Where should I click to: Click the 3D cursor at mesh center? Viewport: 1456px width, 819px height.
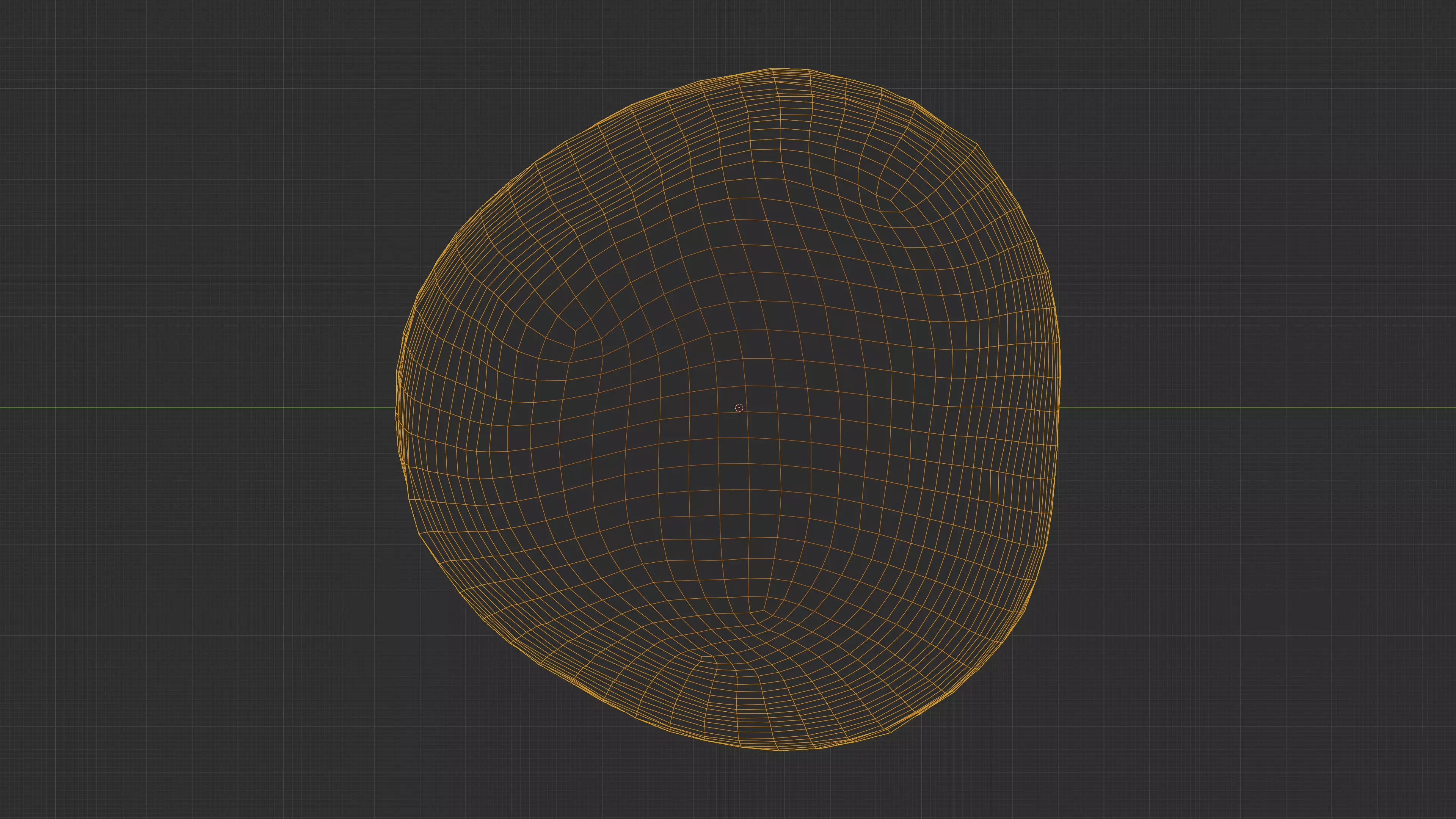point(739,408)
